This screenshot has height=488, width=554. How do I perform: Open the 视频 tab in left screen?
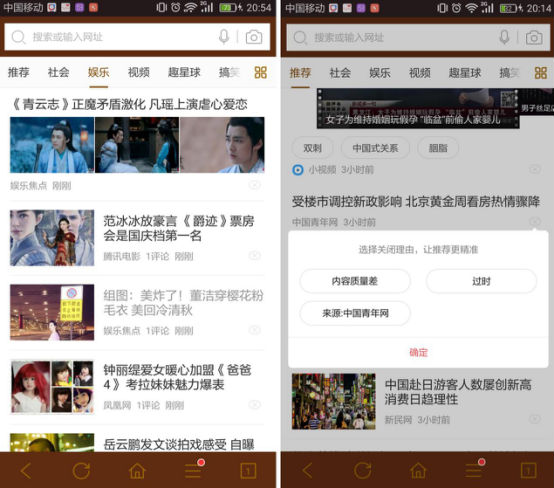139,72
